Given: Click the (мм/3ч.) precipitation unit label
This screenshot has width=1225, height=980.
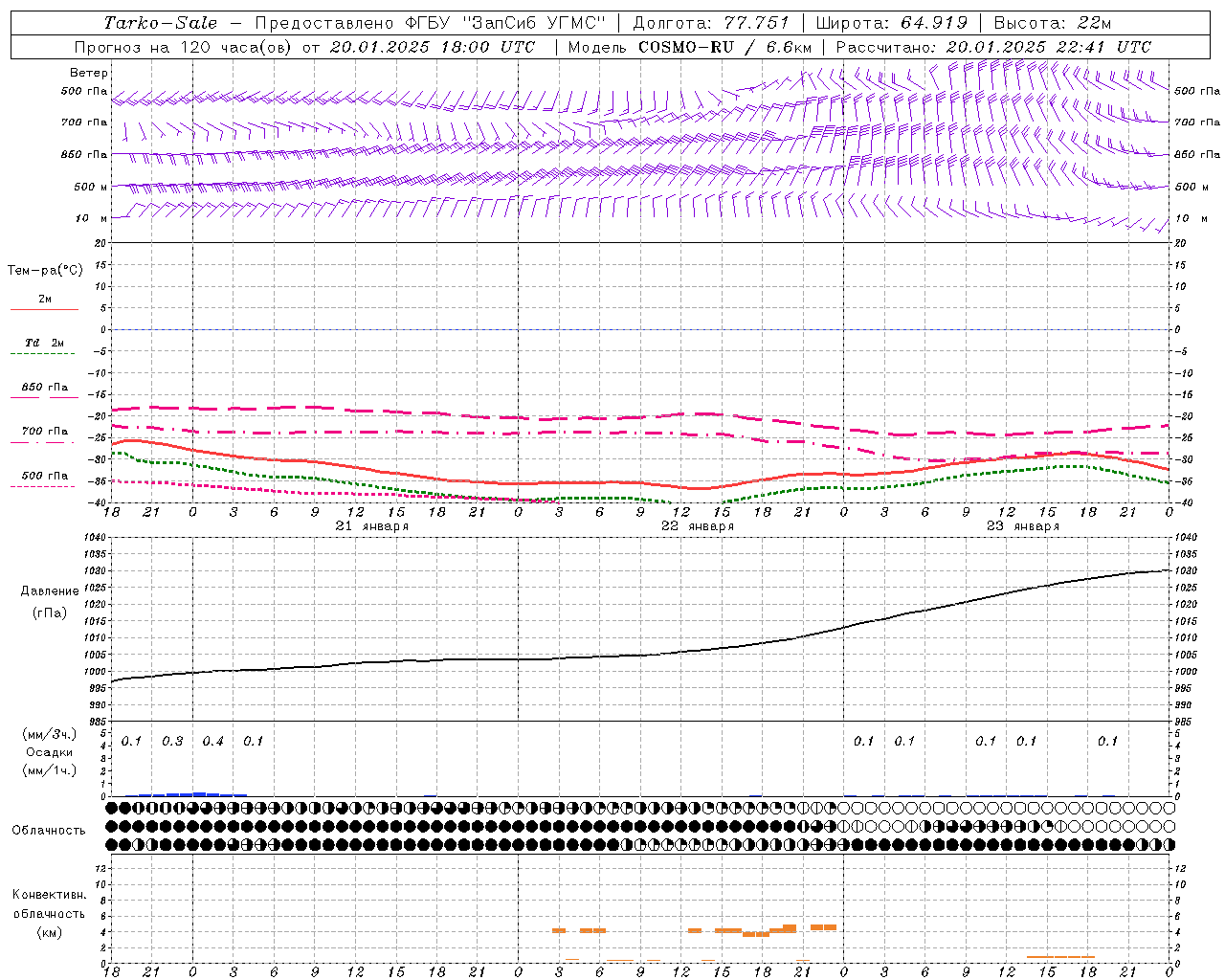Looking at the screenshot, I should (x=49, y=734).
